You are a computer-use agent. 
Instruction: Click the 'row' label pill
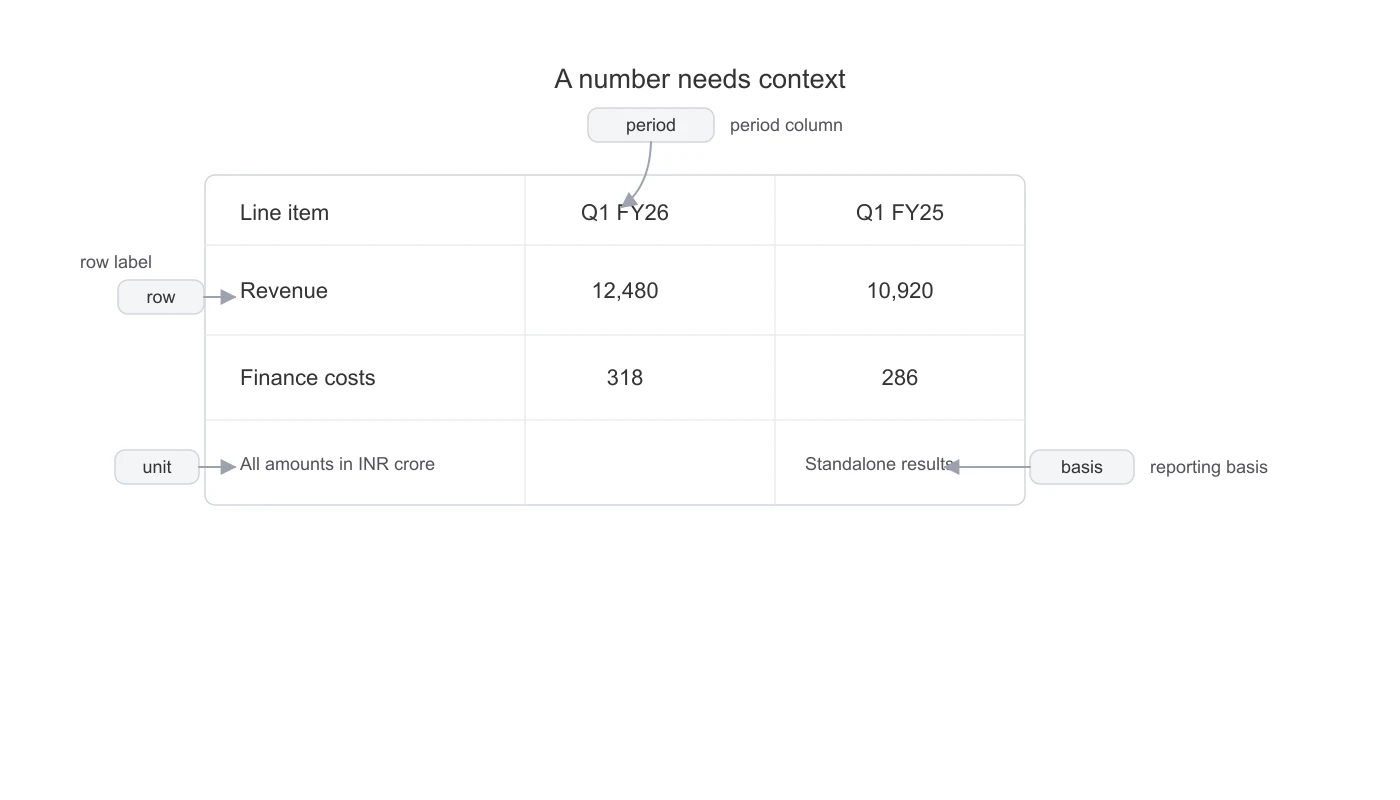tap(161, 297)
